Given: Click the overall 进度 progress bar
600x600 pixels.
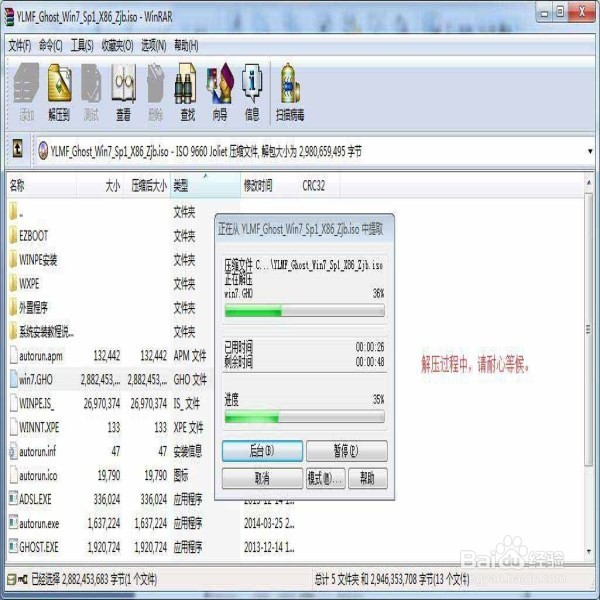Looking at the screenshot, I should click(305, 416).
